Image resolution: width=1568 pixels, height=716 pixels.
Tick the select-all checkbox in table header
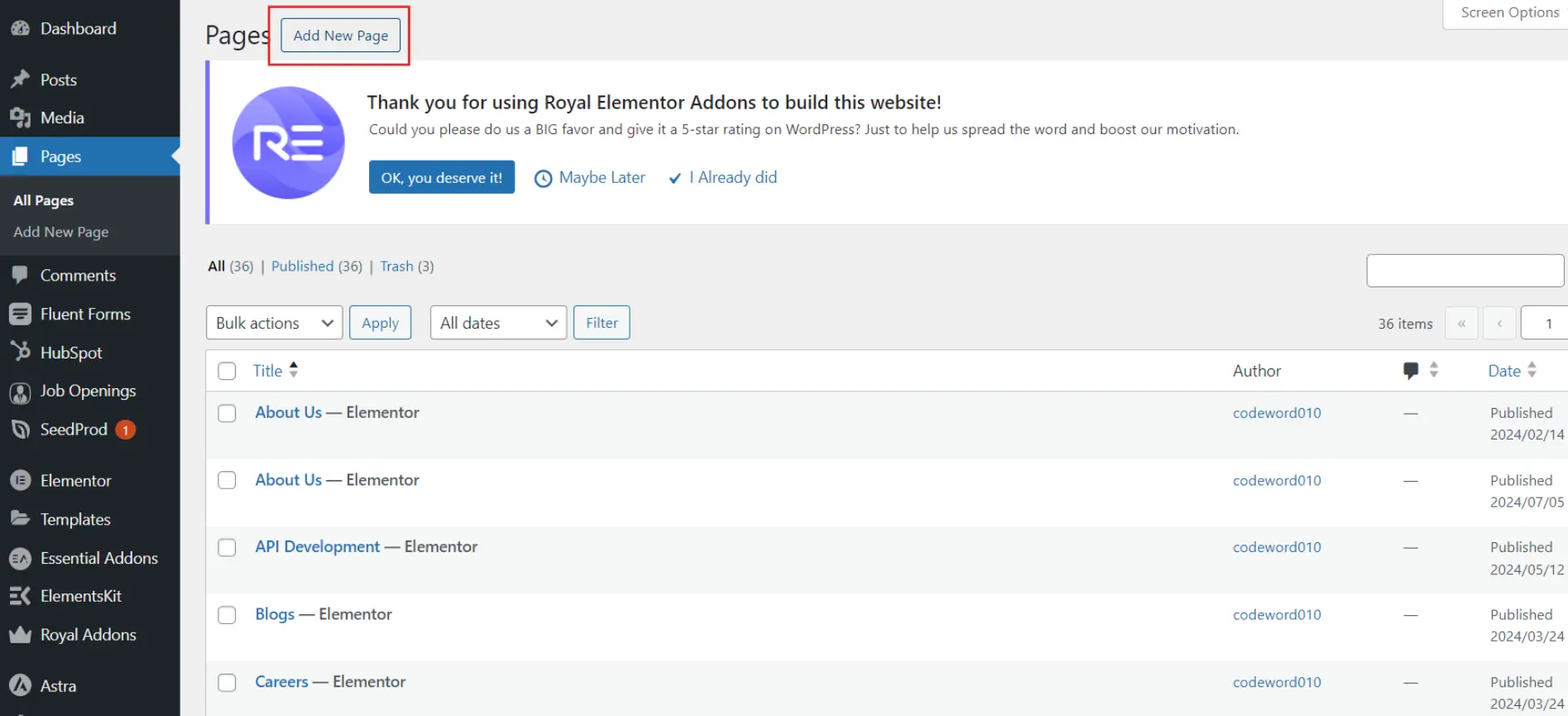(x=227, y=371)
